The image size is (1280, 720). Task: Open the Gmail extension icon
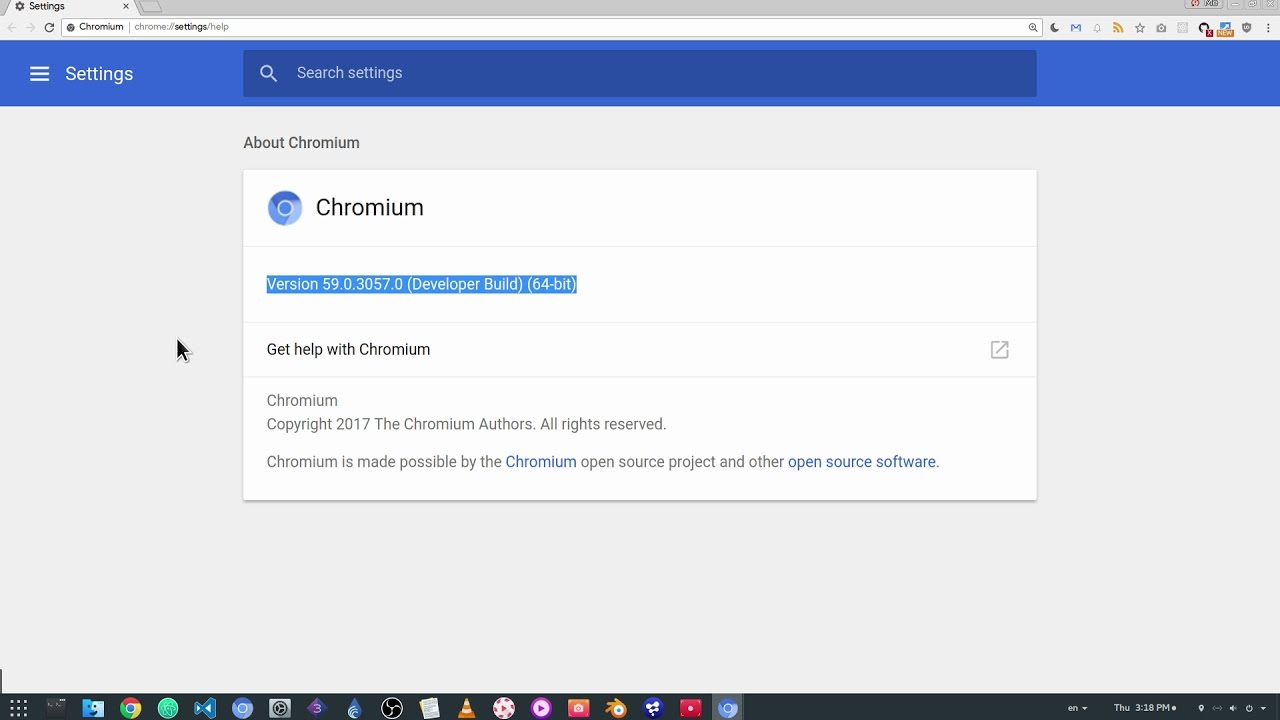pos(1076,28)
